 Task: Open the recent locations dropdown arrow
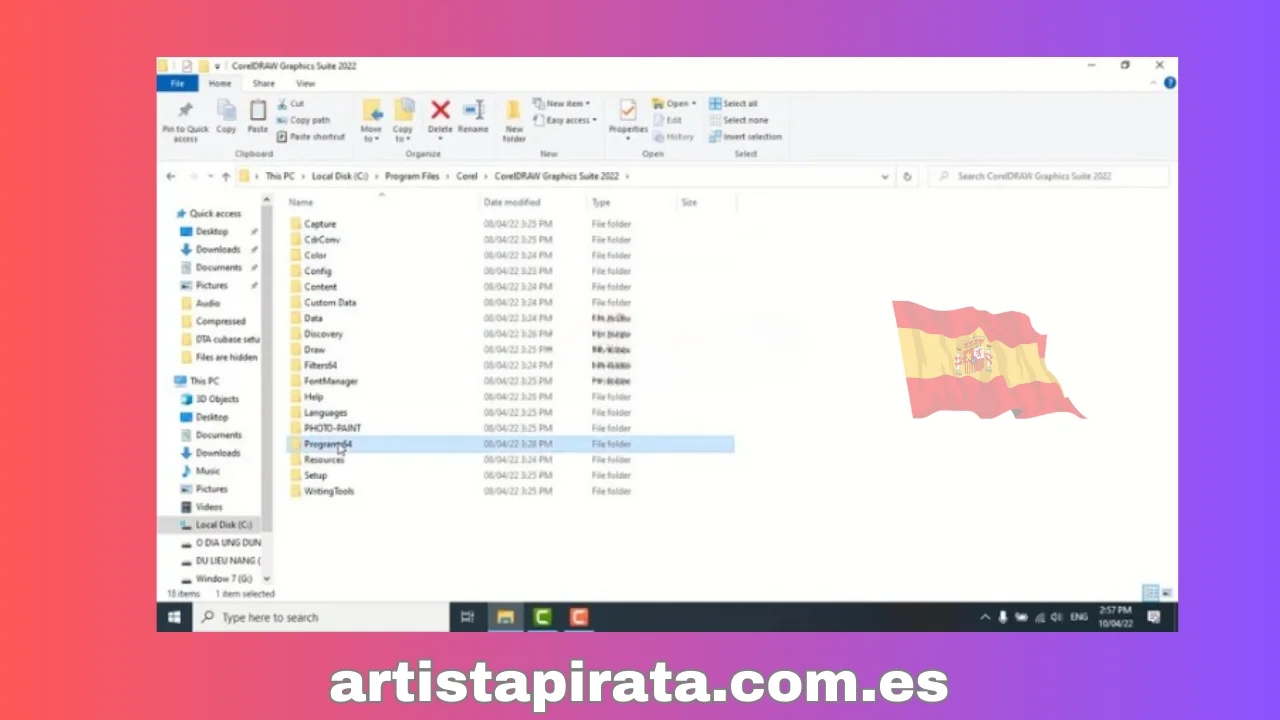211,177
